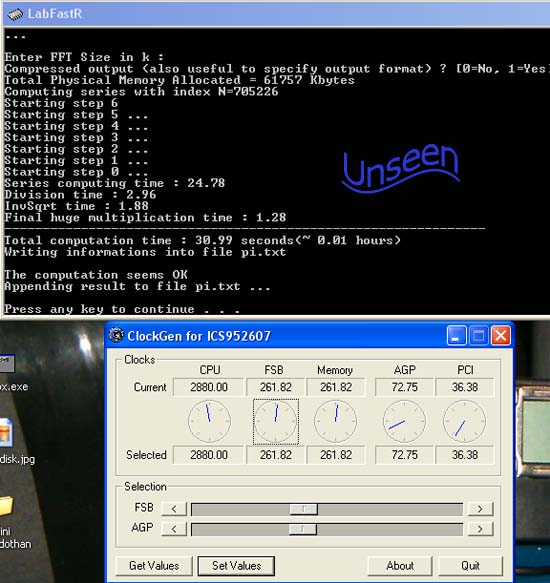
Task: Open the About dialog in ClockGen
Action: [400, 566]
